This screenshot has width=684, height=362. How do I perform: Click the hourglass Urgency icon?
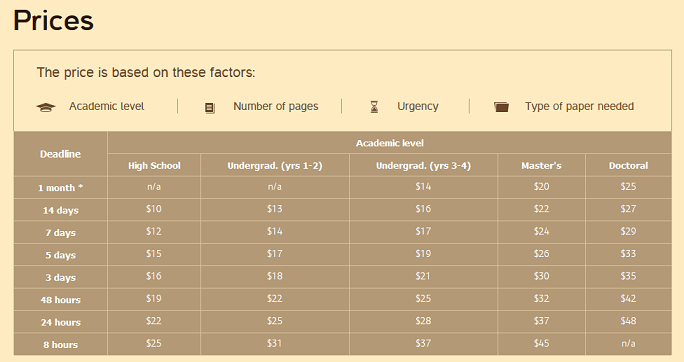pos(374,107)
